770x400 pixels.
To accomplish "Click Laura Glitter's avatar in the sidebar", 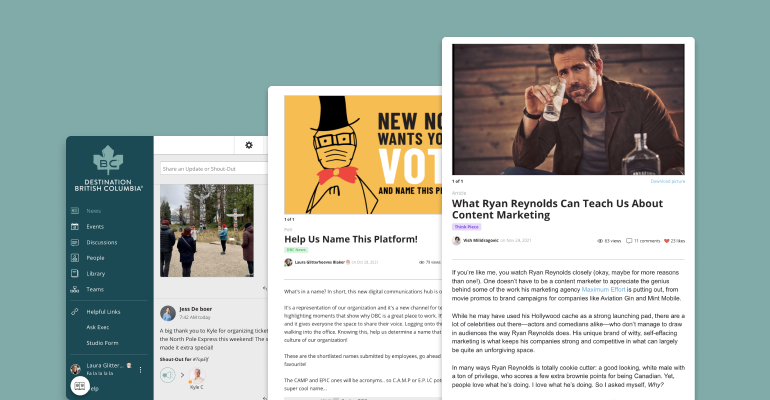I will 75,369.
